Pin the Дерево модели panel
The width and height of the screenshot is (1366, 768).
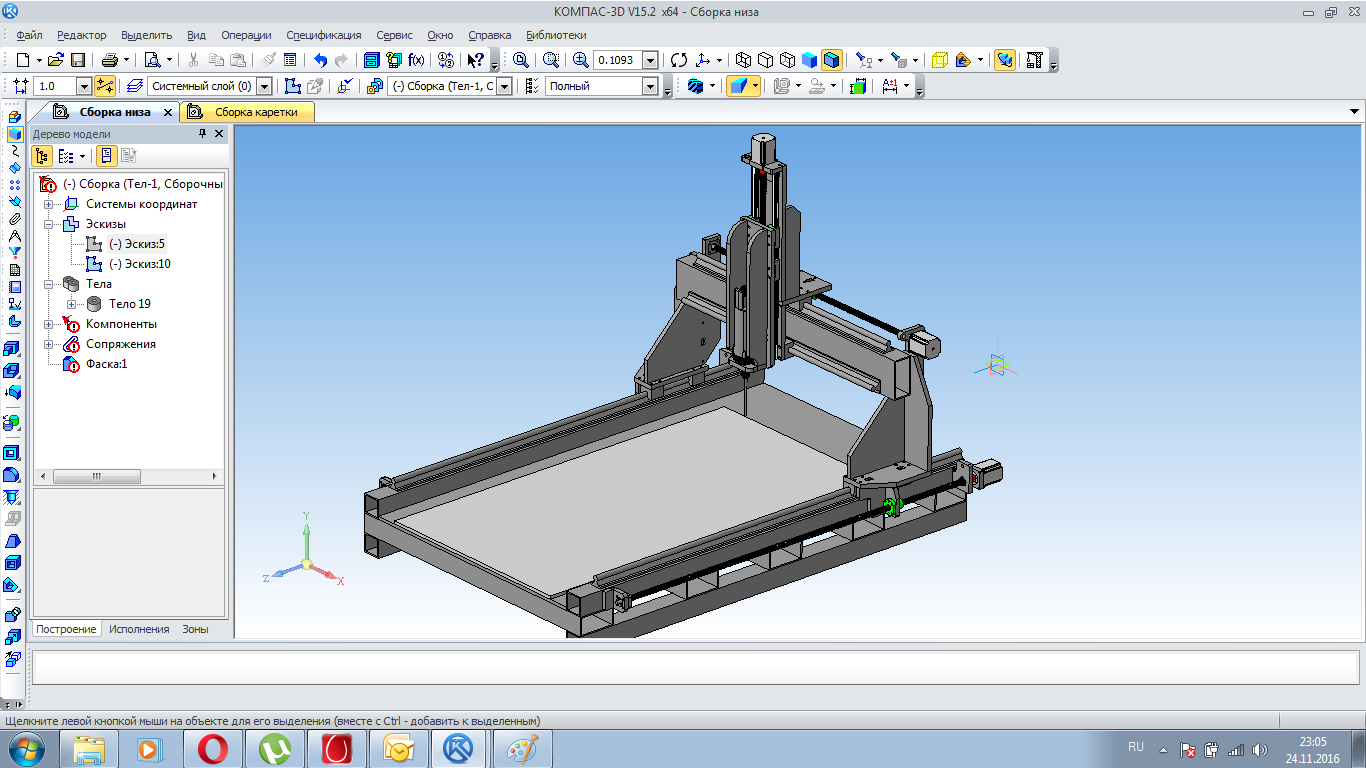202,133
